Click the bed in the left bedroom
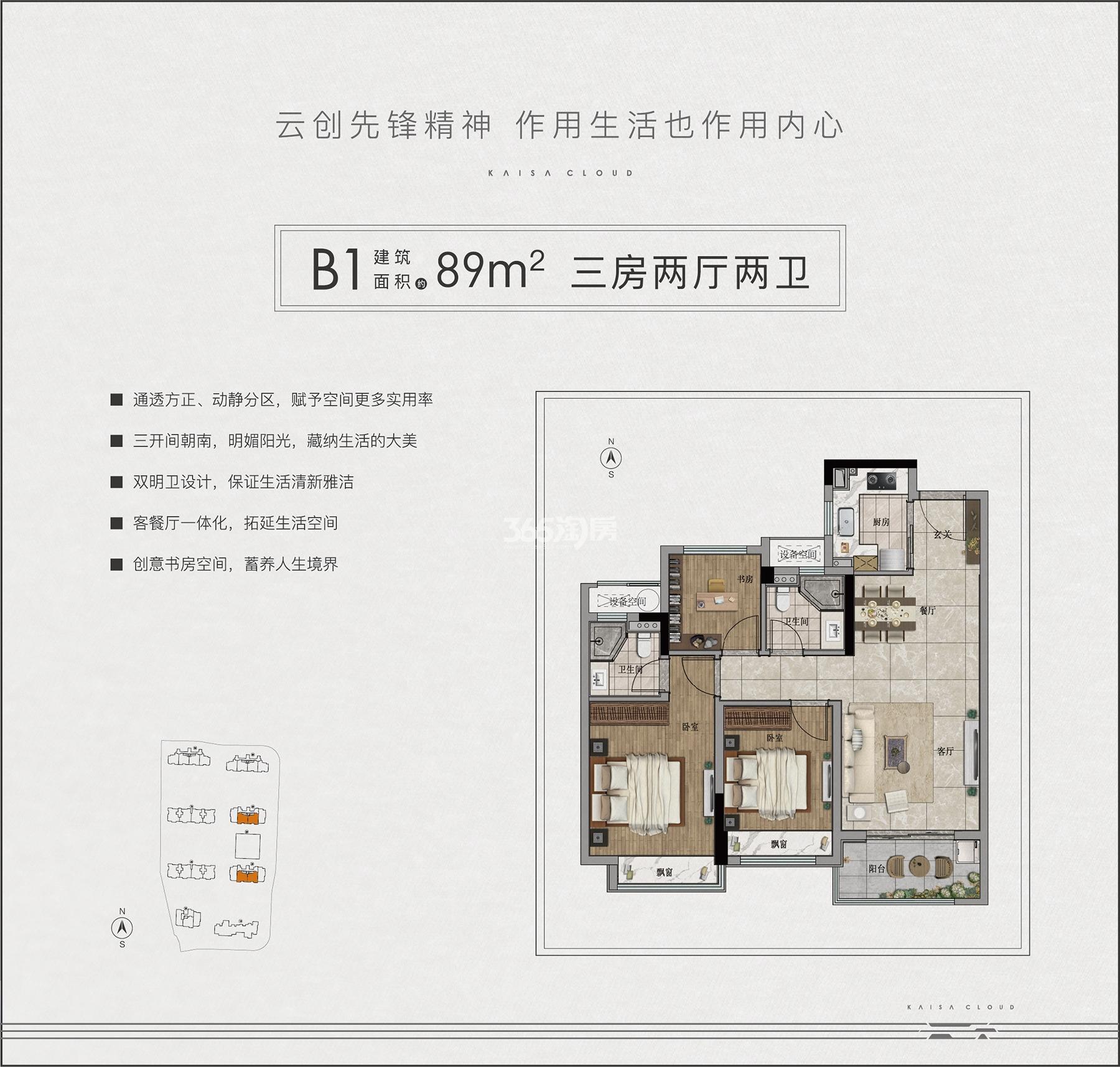This screenshot has width=1120, height=1067. [x=637, y=793]
